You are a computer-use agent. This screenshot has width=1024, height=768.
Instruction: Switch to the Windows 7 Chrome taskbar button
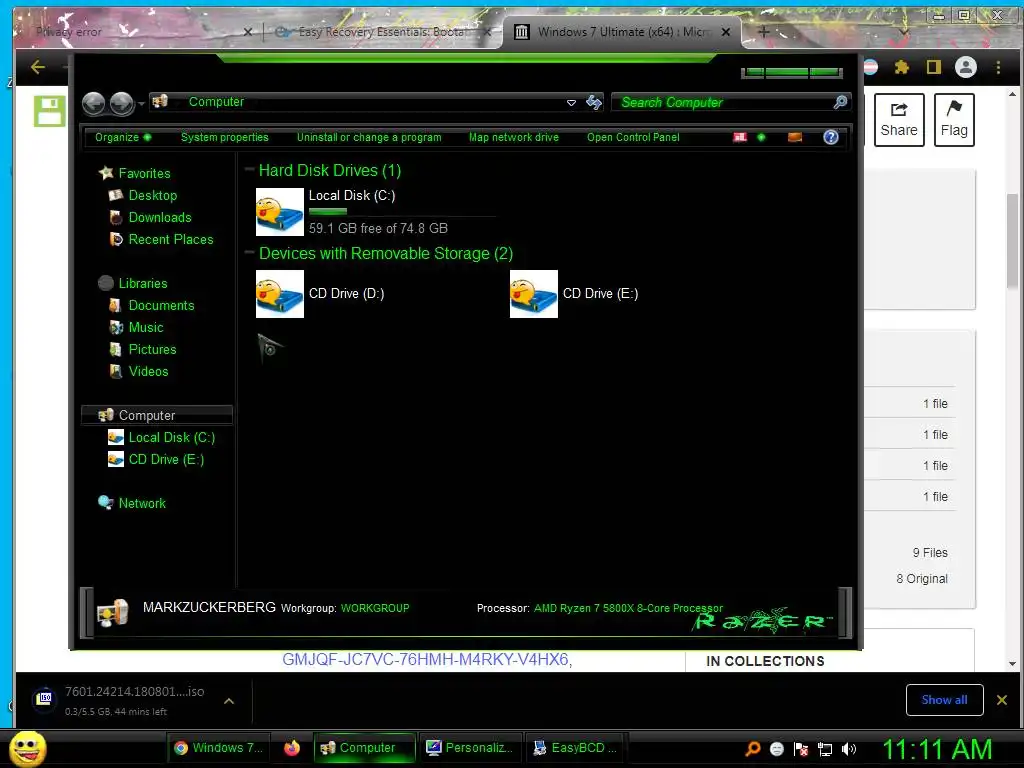pyautogui.click(x=219, y=748)
